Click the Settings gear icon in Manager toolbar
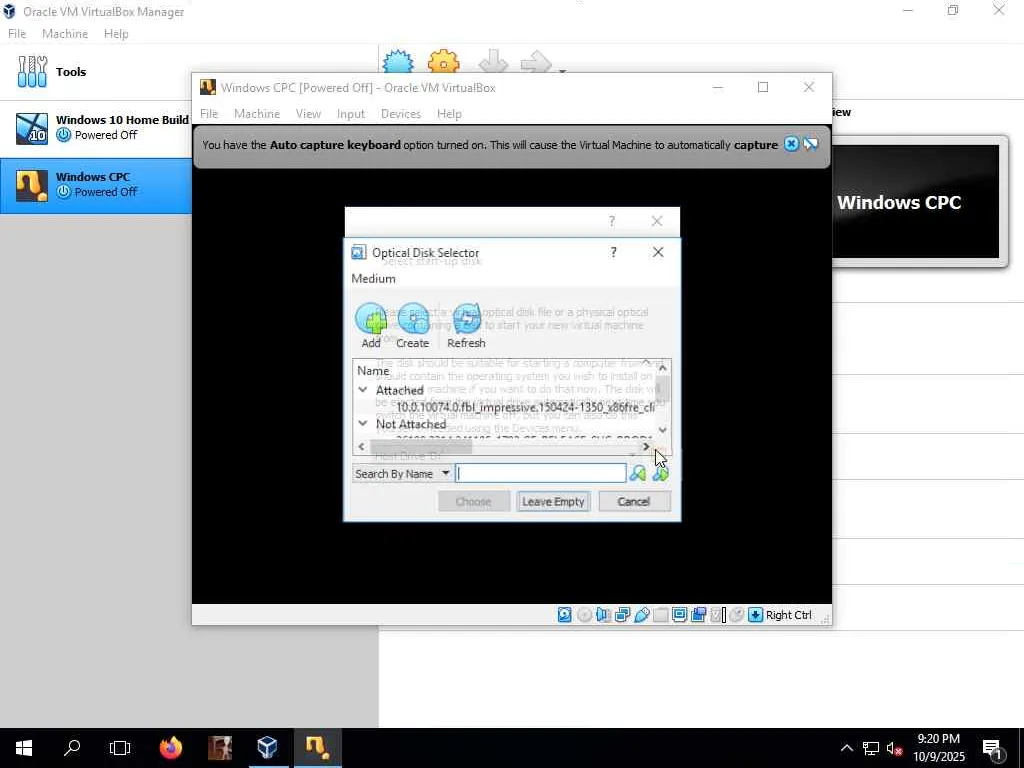 point(443,61)
